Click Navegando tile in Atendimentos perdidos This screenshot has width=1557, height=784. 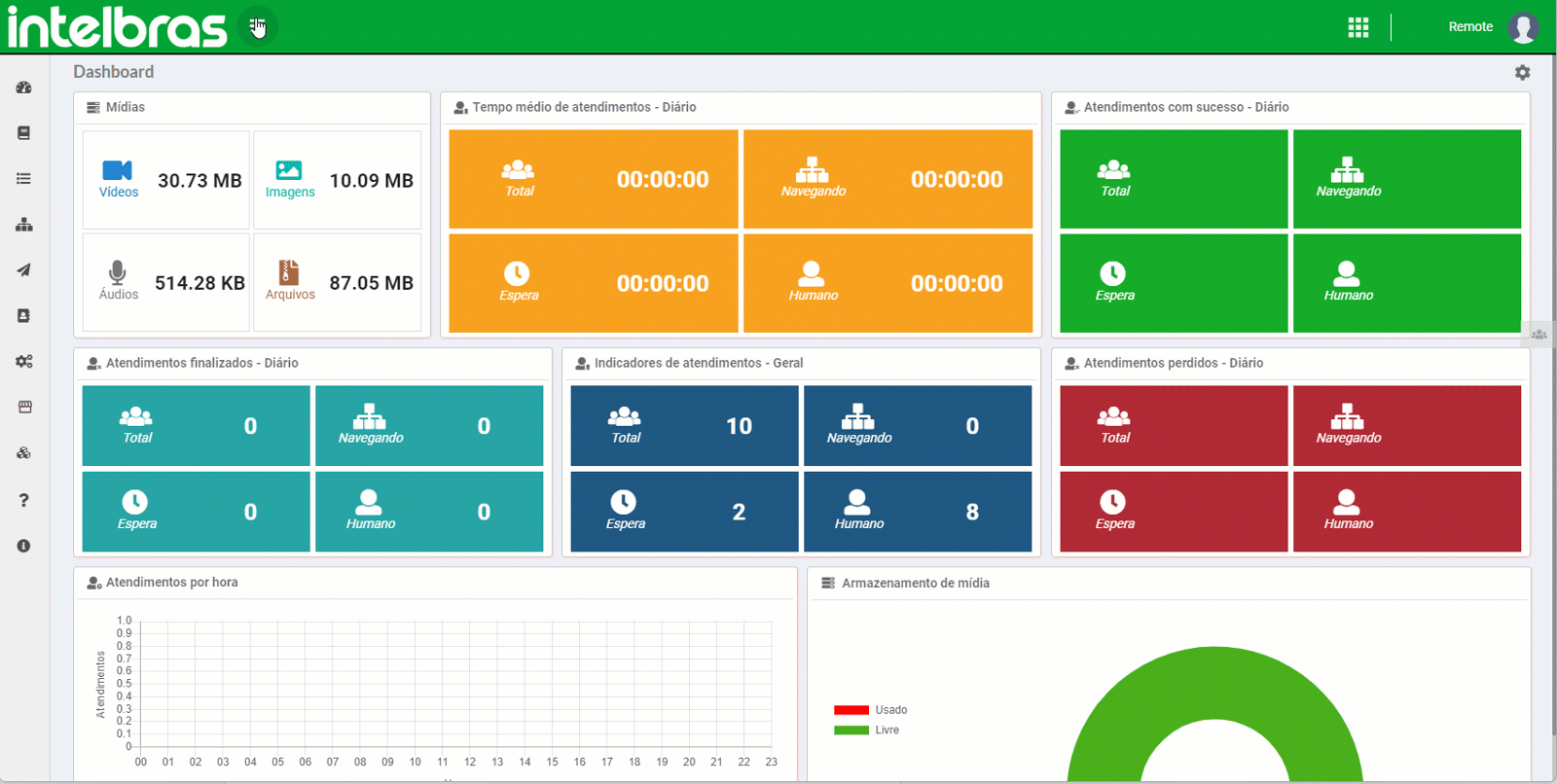coord(1407,426)
